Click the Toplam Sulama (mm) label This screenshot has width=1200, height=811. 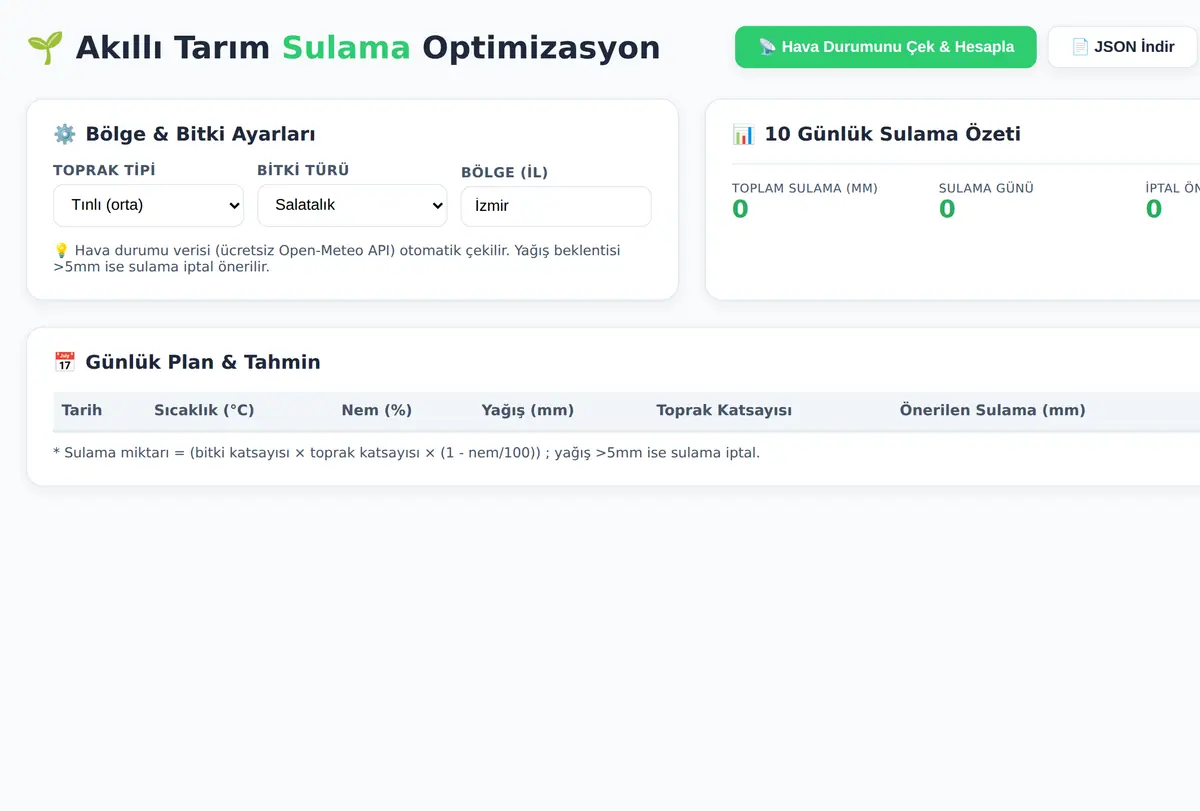pyautogui.click(x=805, y=188)
